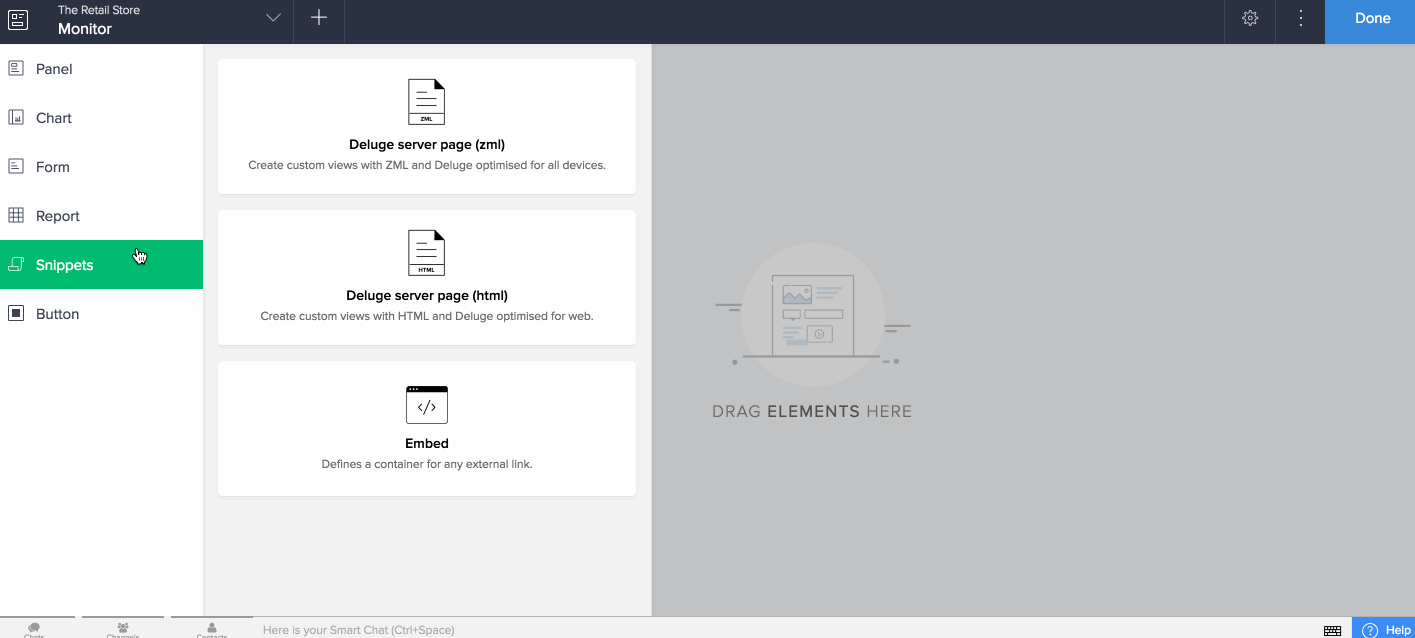This screenshot has width=1415, height=638.
Task: Select the Snippets tab
Action: pyautogui.click(x=64, y=265)
